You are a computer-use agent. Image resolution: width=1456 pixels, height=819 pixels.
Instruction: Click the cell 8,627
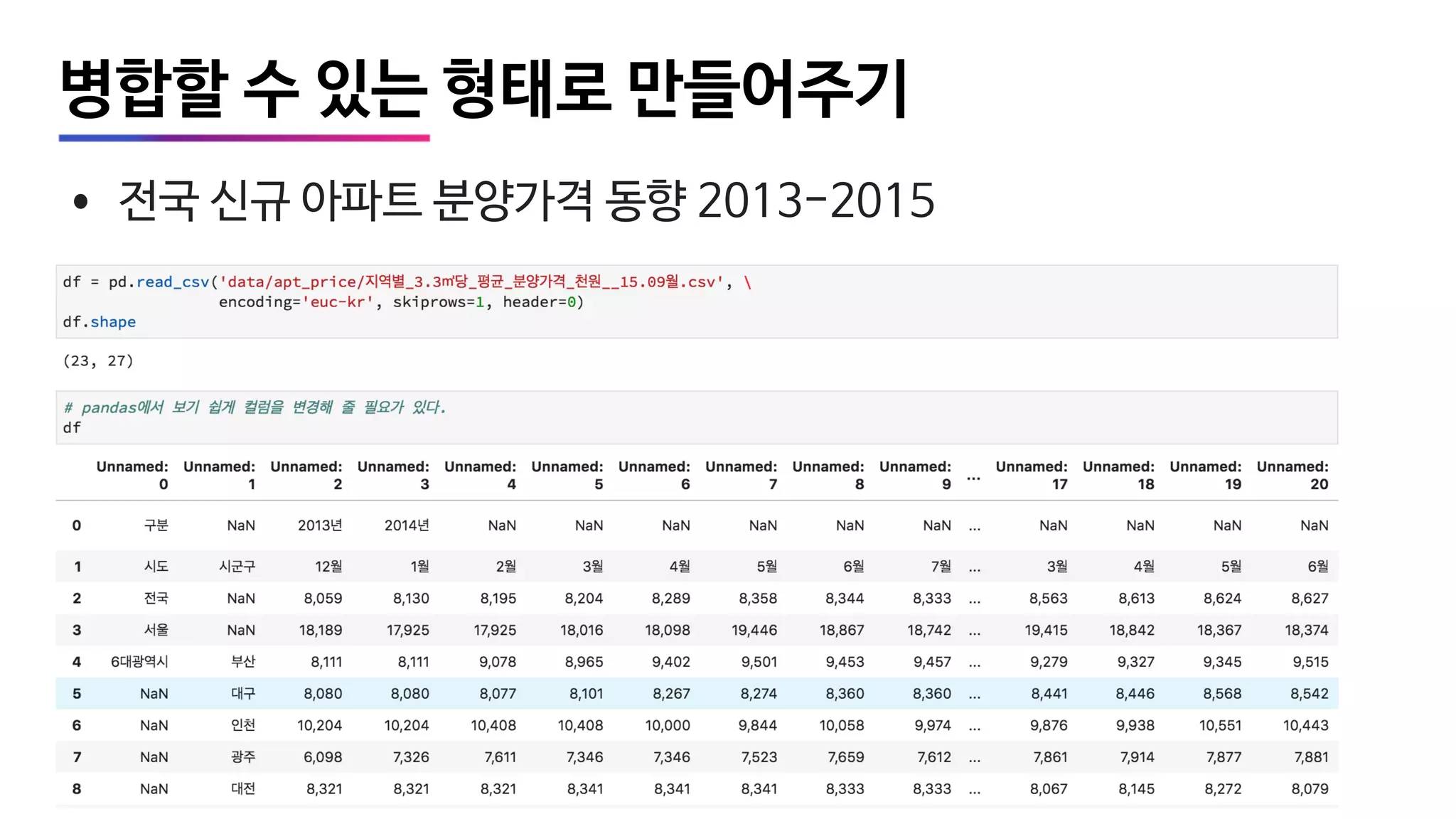pyautogui.click(x=1310, y=599)
